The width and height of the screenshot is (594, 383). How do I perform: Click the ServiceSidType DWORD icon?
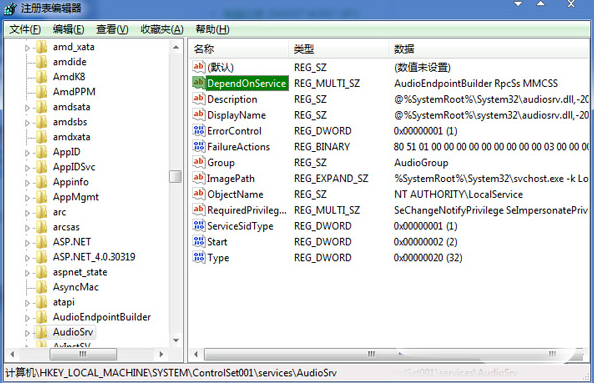click(199, 226)
